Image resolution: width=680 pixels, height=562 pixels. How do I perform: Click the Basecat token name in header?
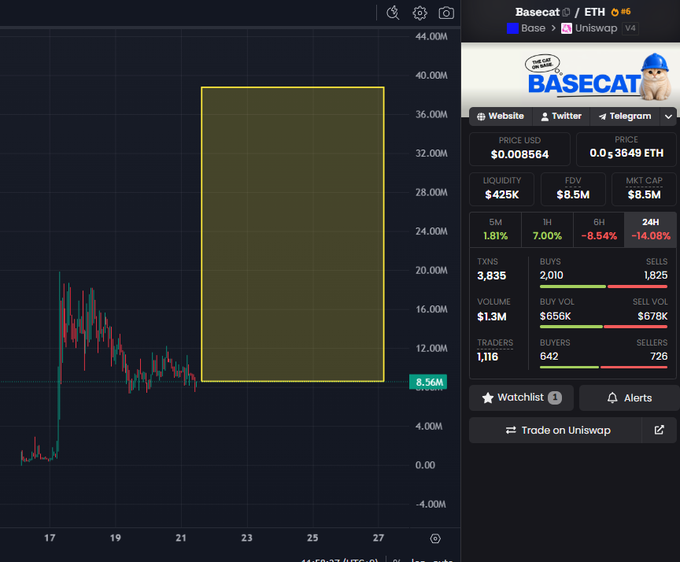point(537,12)
